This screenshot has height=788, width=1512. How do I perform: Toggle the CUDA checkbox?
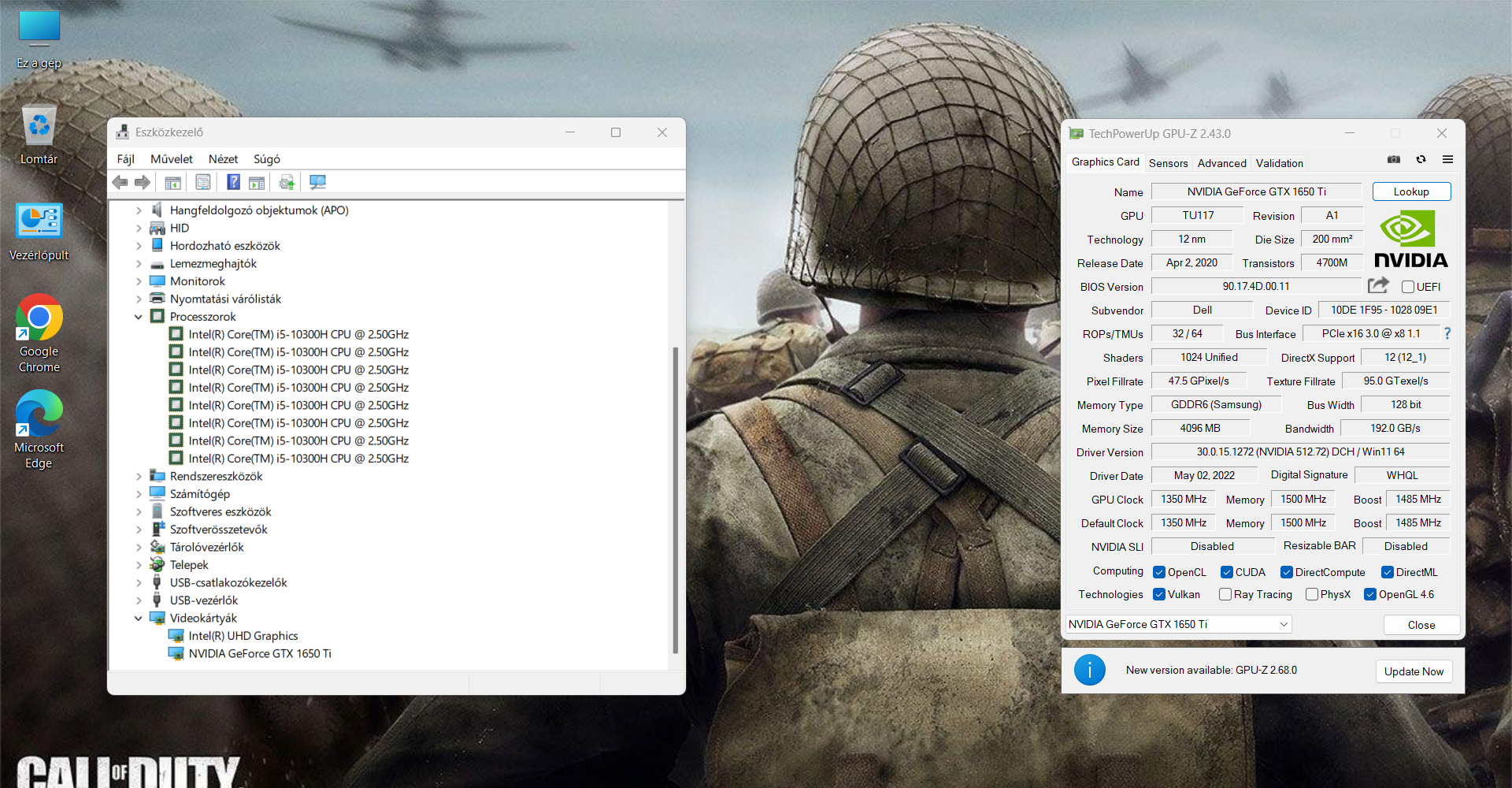coord(1227,572)
